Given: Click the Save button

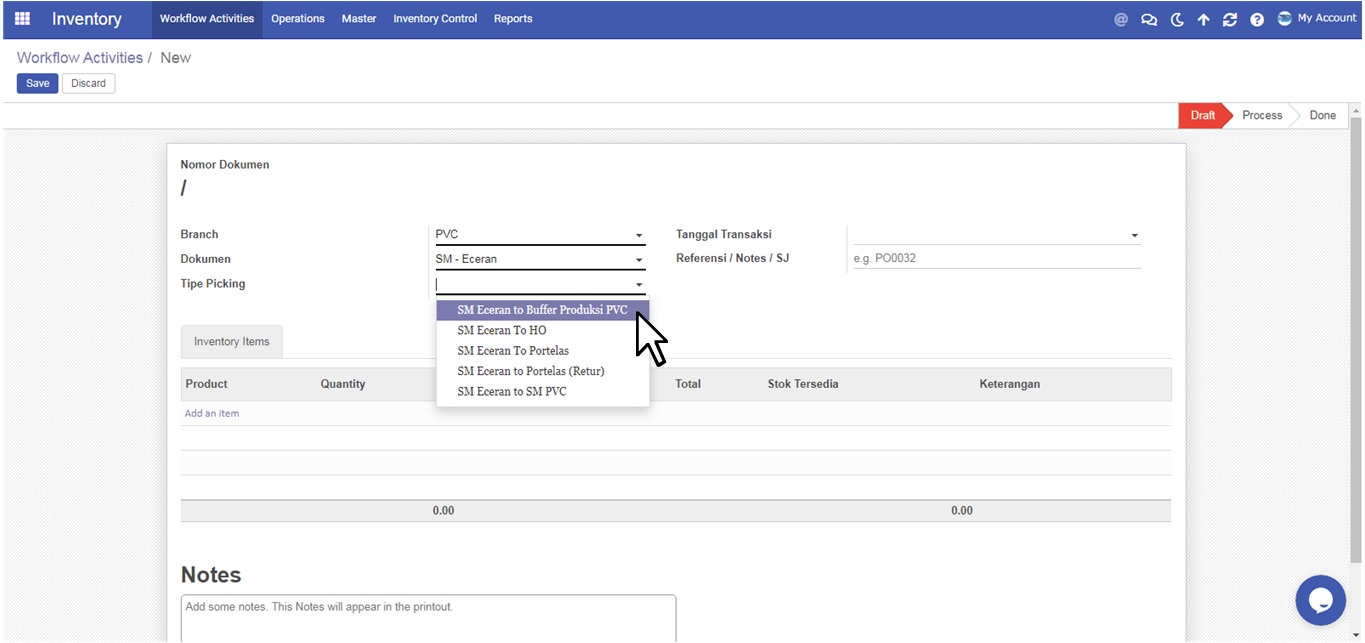Looking at the screenshot, I should click(x=38, y=83).
